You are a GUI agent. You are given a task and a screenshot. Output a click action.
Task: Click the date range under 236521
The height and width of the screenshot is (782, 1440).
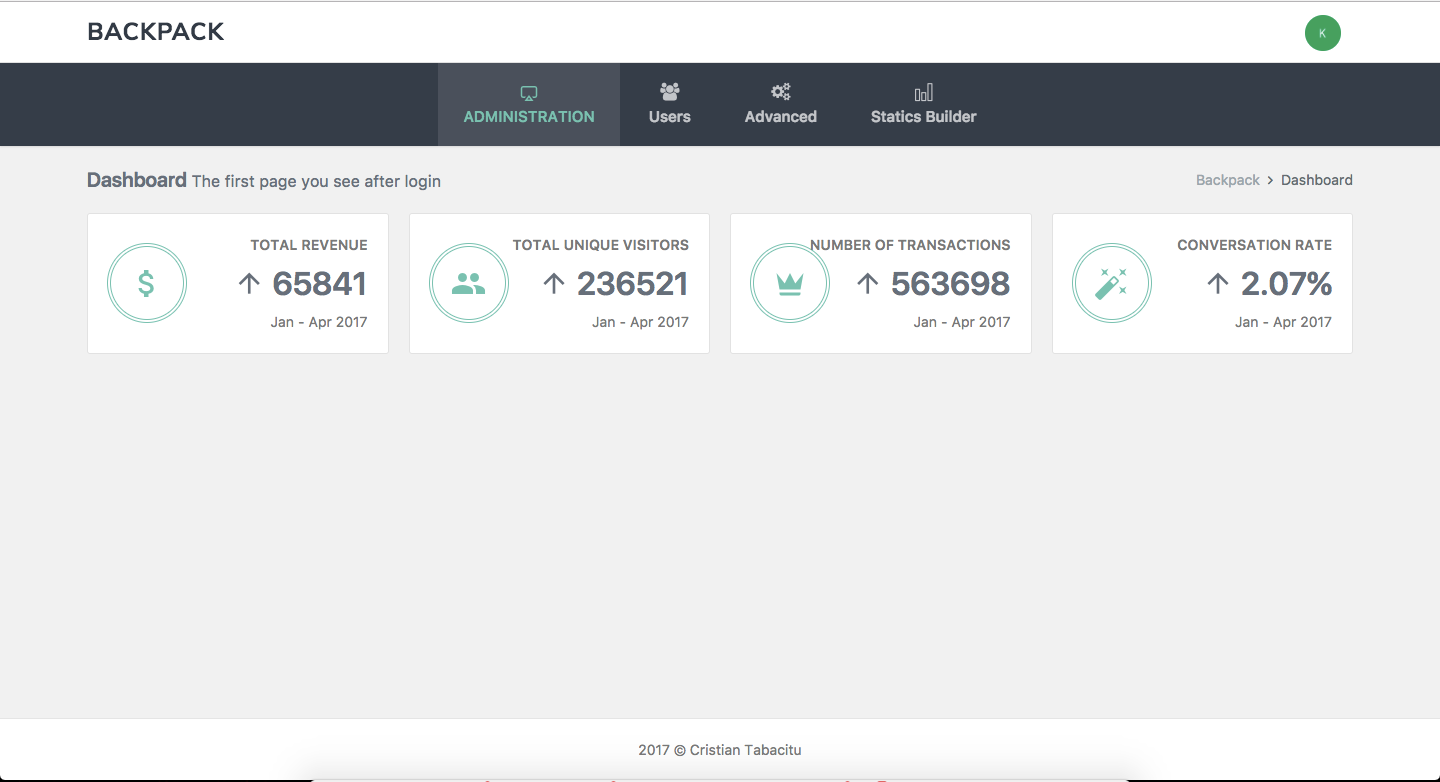pos(640,322)
